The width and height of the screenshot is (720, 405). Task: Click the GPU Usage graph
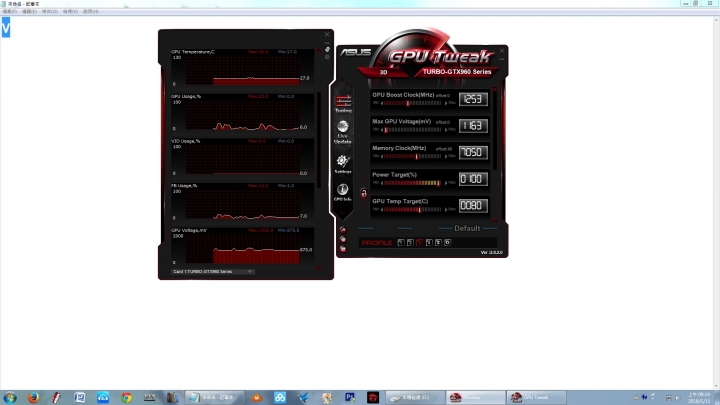tap(242, 115)
